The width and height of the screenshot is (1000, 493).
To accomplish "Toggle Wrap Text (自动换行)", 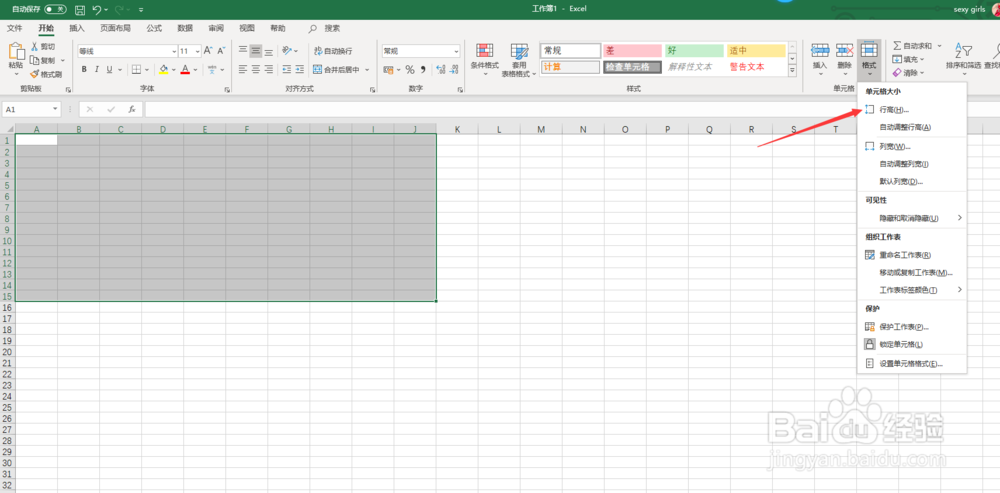I will tap(332, 51).
